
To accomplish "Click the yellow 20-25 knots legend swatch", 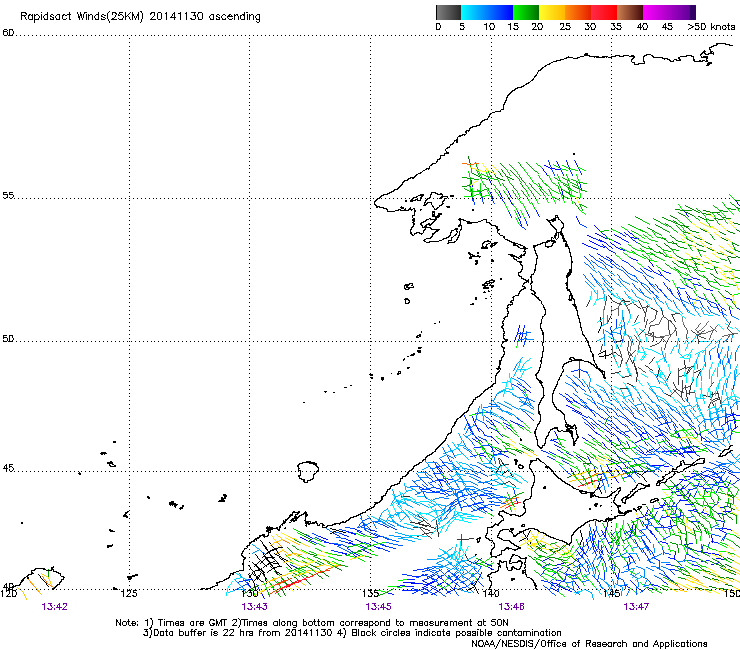I will (x=552, y=12).
